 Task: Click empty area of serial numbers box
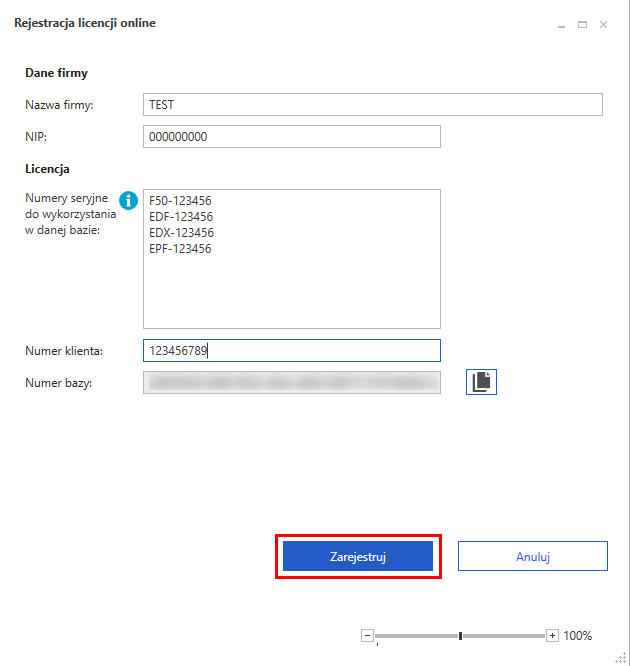click(x=292, y=293)
